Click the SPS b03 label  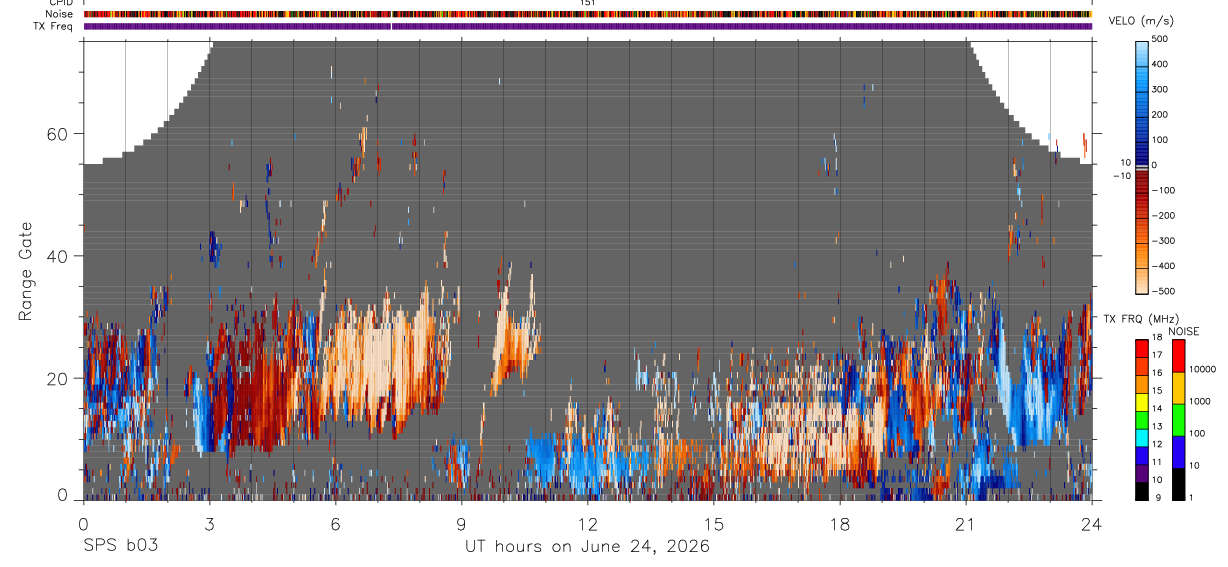pos(120,546)
